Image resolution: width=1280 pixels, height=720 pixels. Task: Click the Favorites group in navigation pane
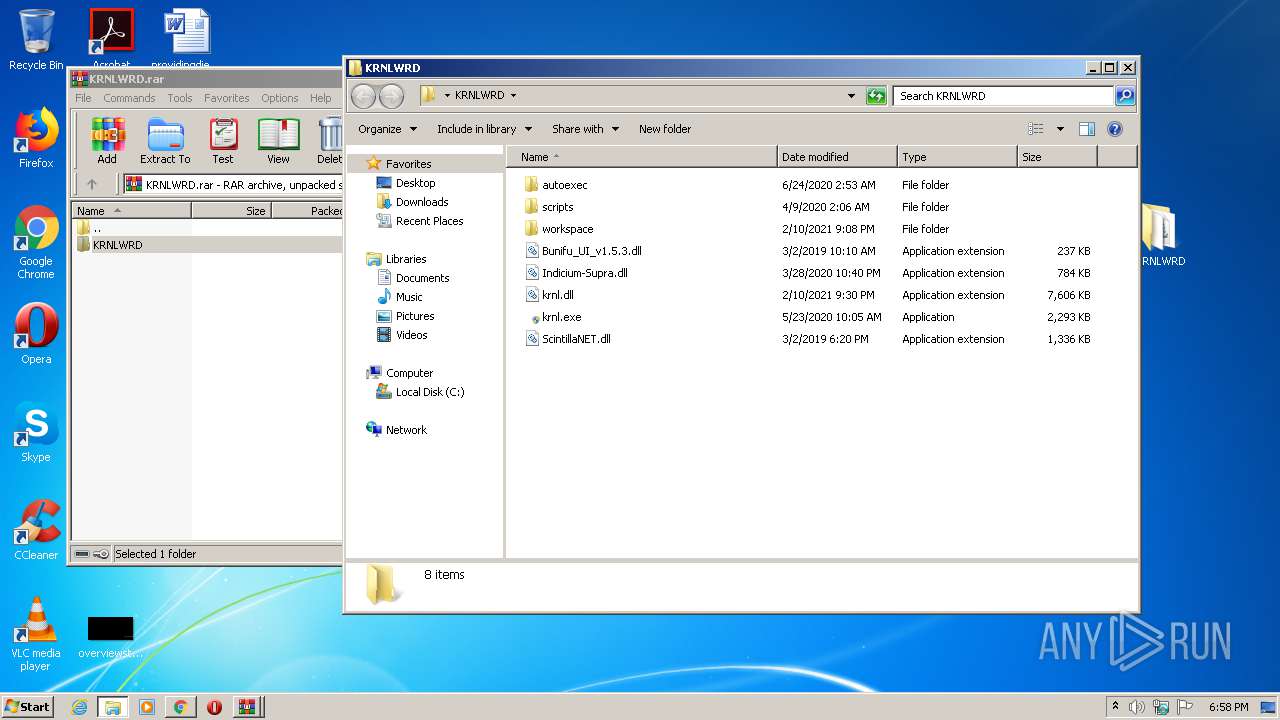tap(408, 164)
